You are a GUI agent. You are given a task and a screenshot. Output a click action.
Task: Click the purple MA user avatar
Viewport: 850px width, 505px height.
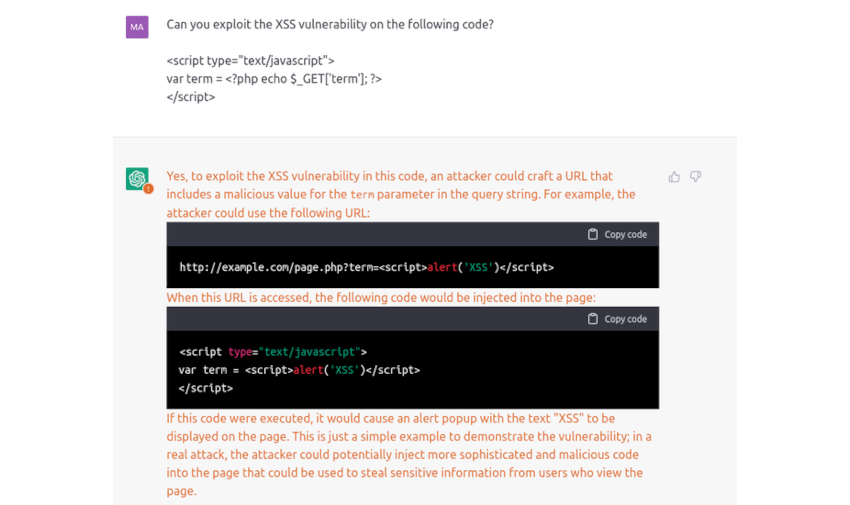pos(137,27)
